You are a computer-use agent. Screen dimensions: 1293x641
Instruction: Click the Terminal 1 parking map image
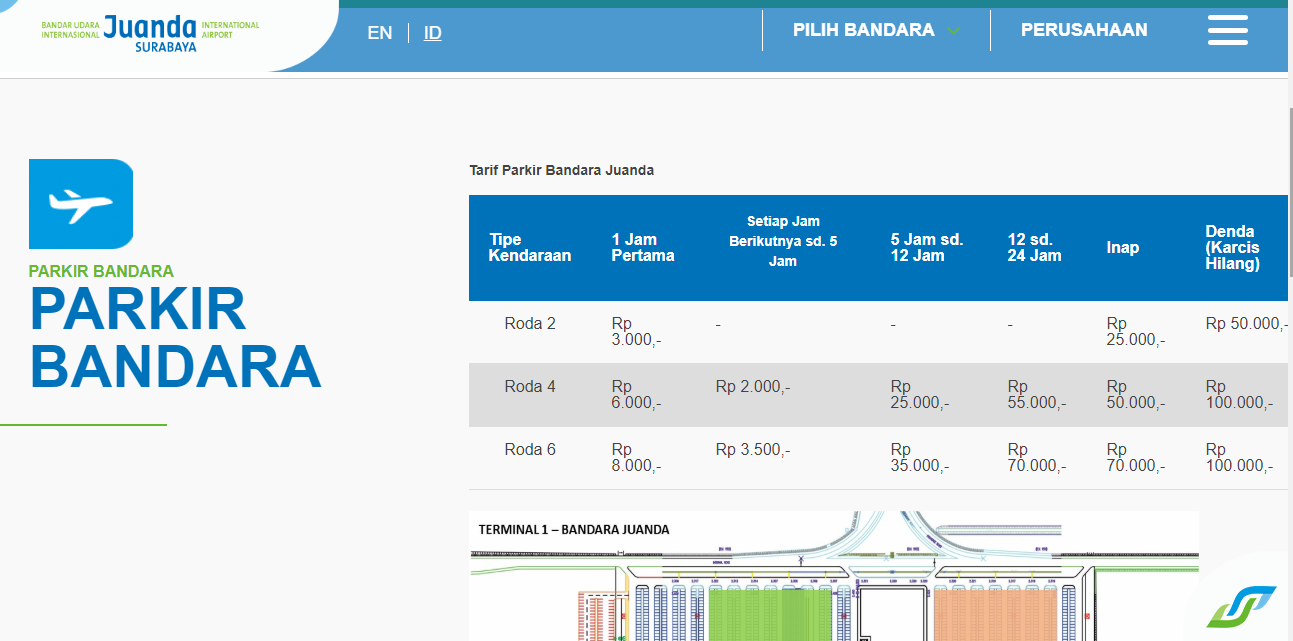[834, 576]
